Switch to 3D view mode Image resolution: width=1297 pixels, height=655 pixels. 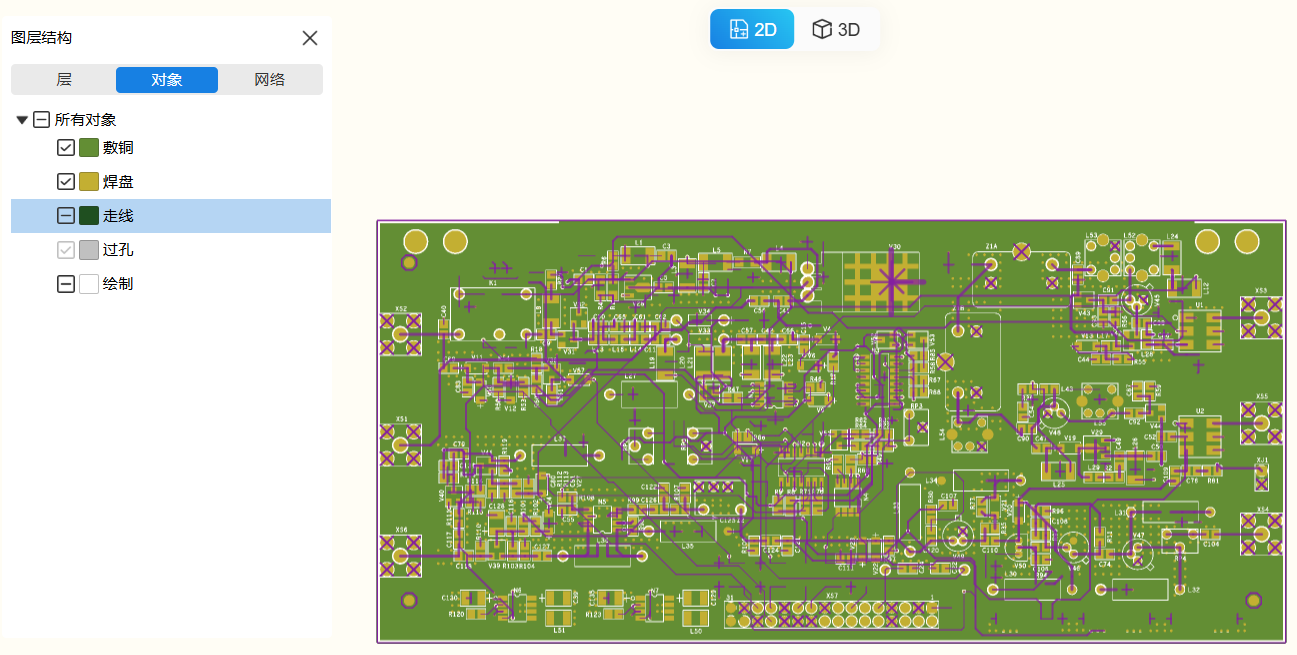836,29
